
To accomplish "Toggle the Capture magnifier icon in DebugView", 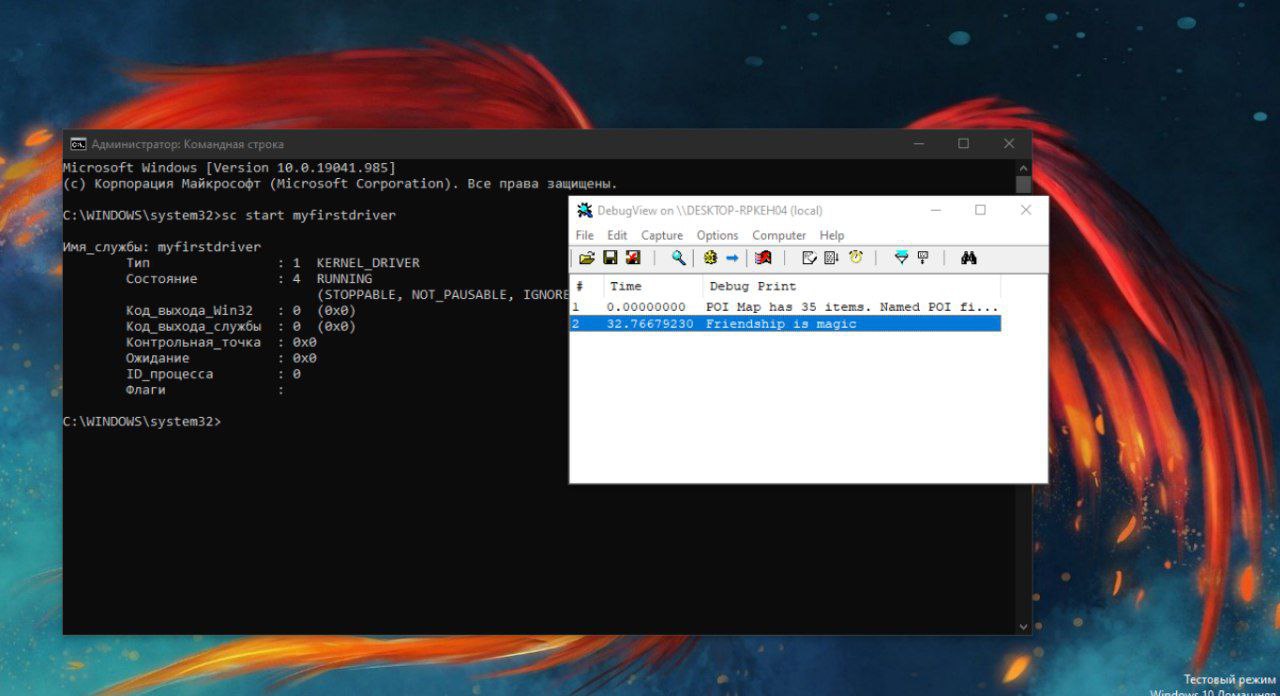I will 678,258.
